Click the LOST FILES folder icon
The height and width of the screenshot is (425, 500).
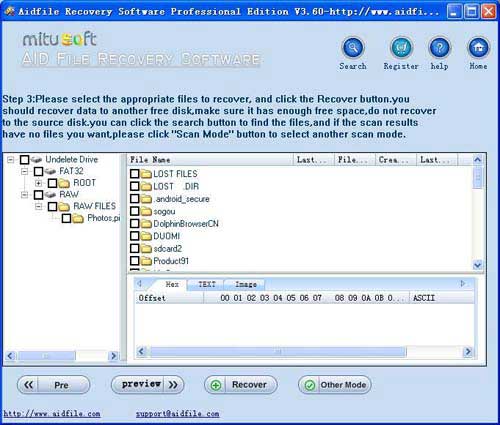click(146, 174)
